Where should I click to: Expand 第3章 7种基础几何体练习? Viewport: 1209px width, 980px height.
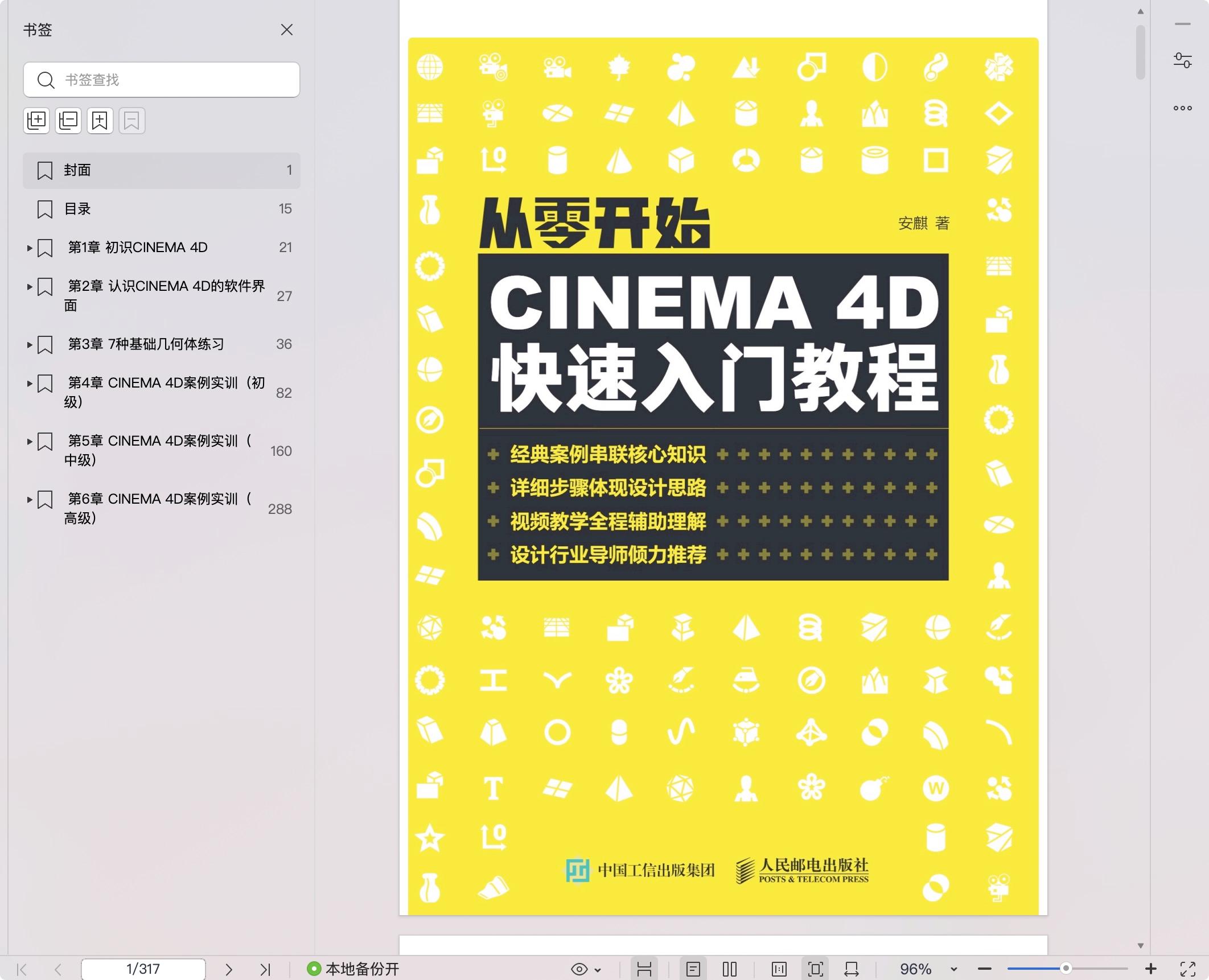coord(30,344)
